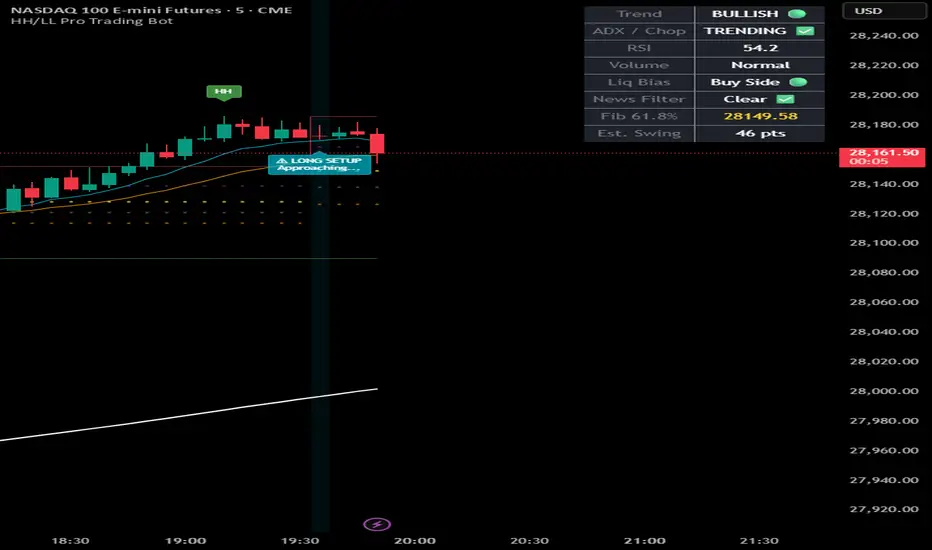Click the green checkmark beside Clear
The width and height of the screenshot is (932, 550).
[785, 99]
